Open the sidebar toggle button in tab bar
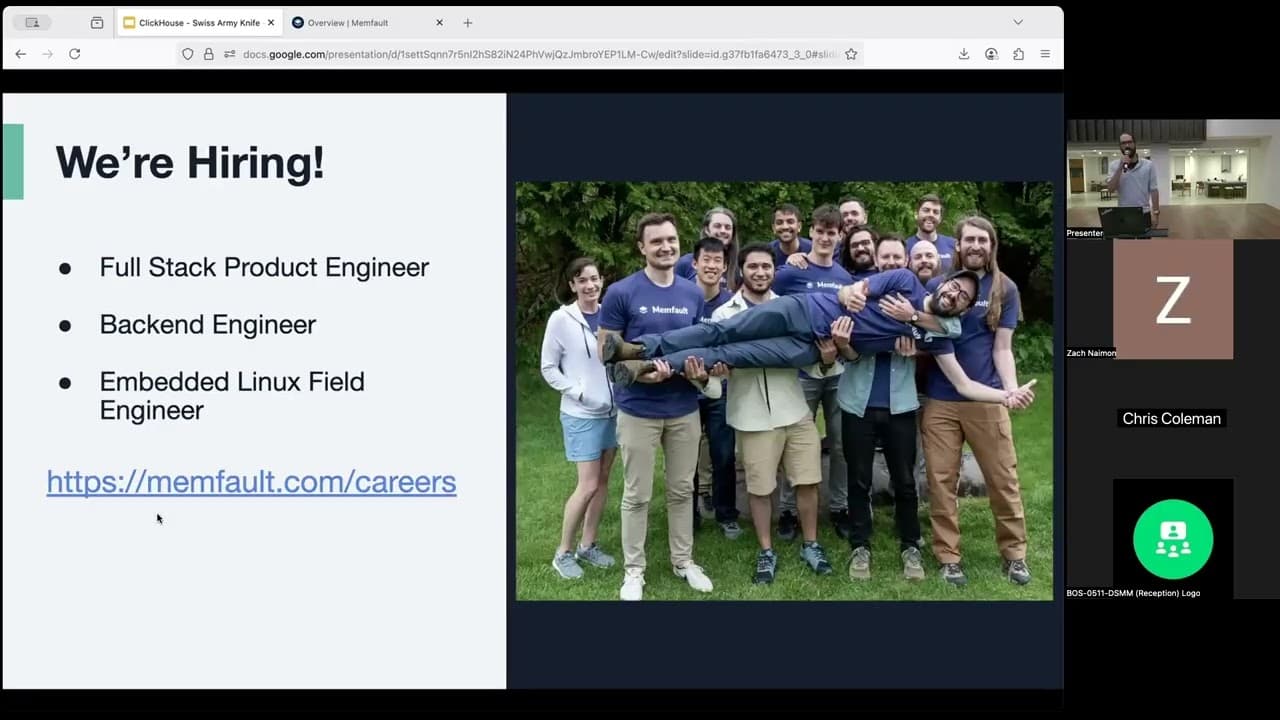The width and height of the screenshot is (1280, 720). click(32, 22)
